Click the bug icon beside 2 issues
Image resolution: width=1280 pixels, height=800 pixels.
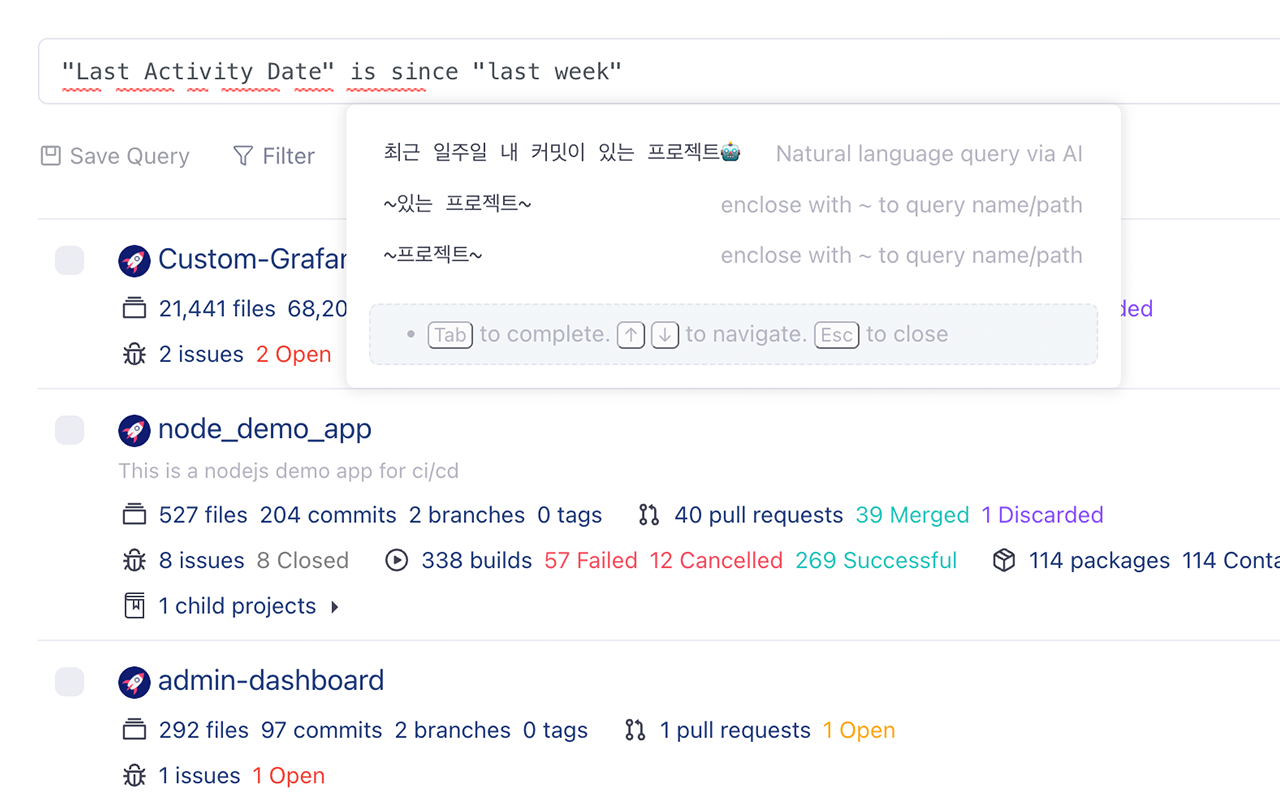pyautogui.click(x=134, y=355)
